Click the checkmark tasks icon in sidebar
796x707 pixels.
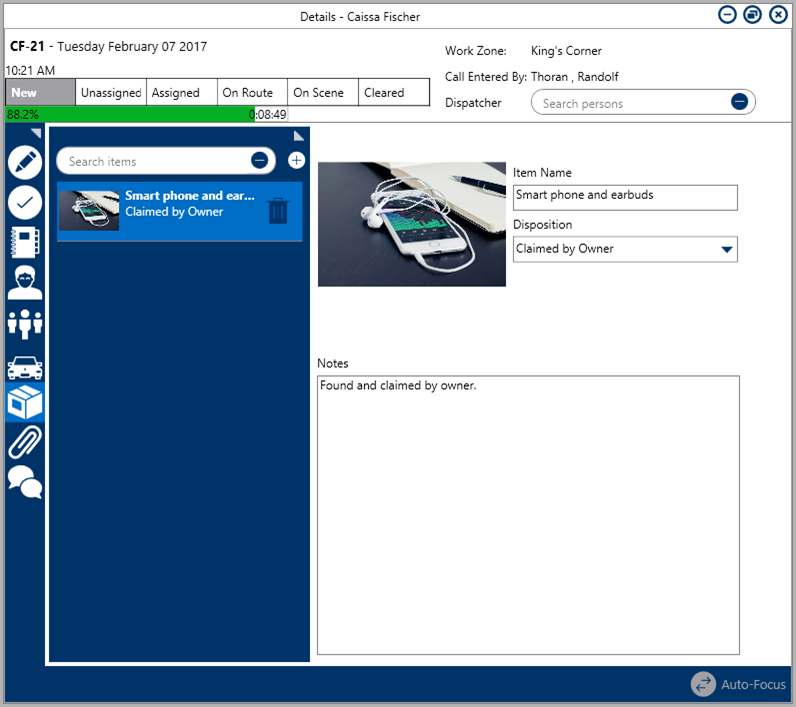coord(25,202)
